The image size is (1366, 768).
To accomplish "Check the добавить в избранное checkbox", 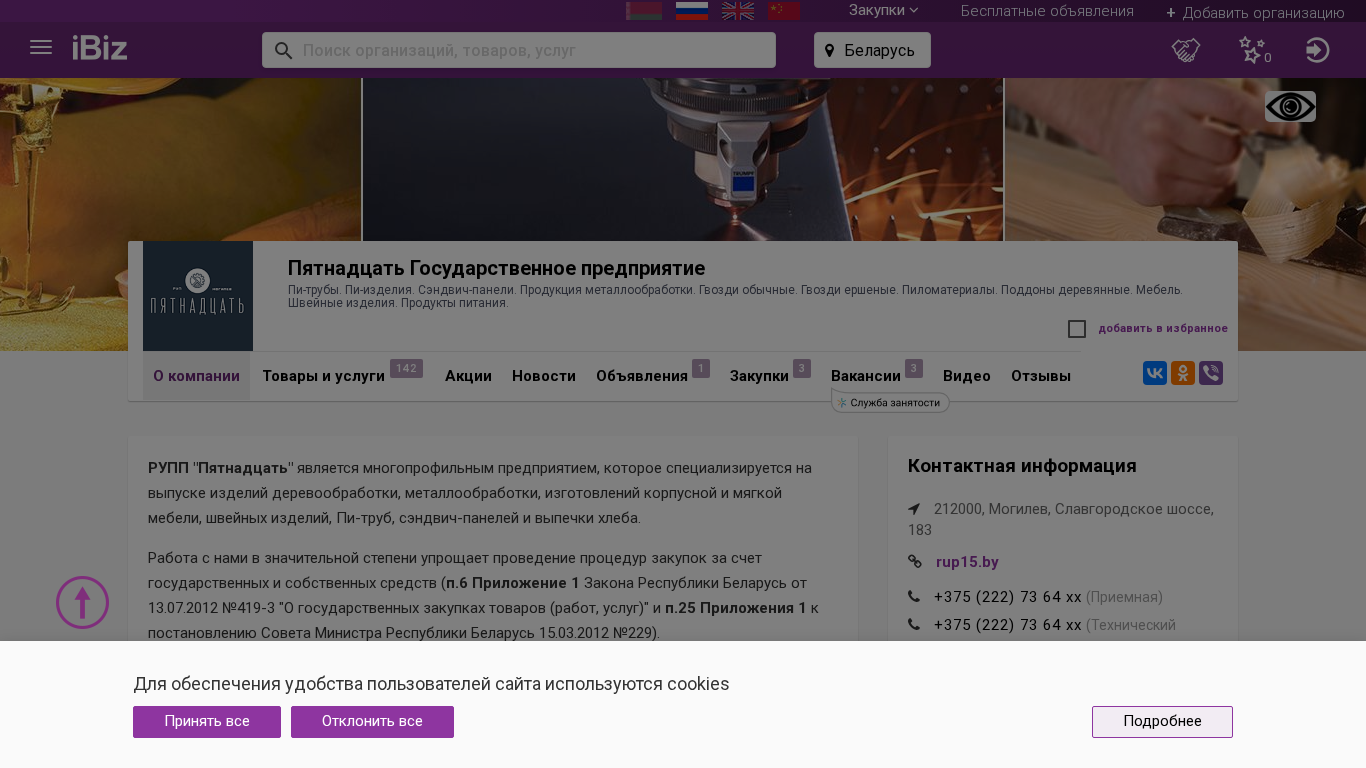I will point(1077,329).
